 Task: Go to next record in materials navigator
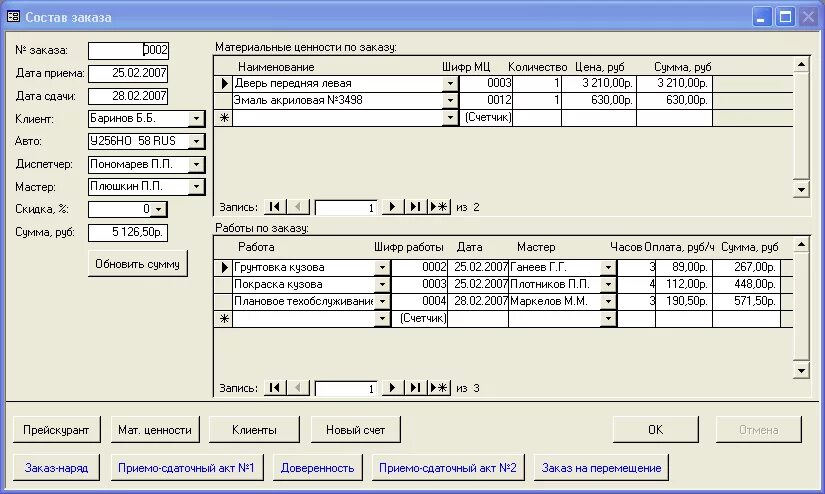(393, 207)
